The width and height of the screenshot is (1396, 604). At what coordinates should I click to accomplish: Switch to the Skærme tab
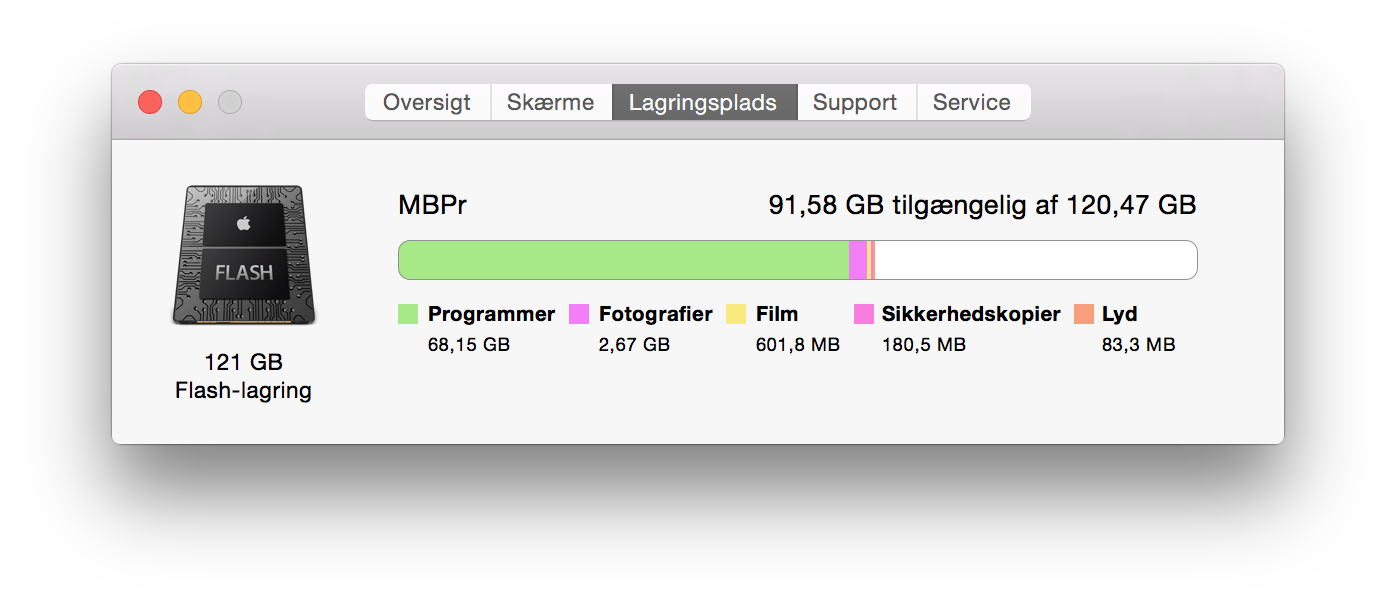coord(551,102)
